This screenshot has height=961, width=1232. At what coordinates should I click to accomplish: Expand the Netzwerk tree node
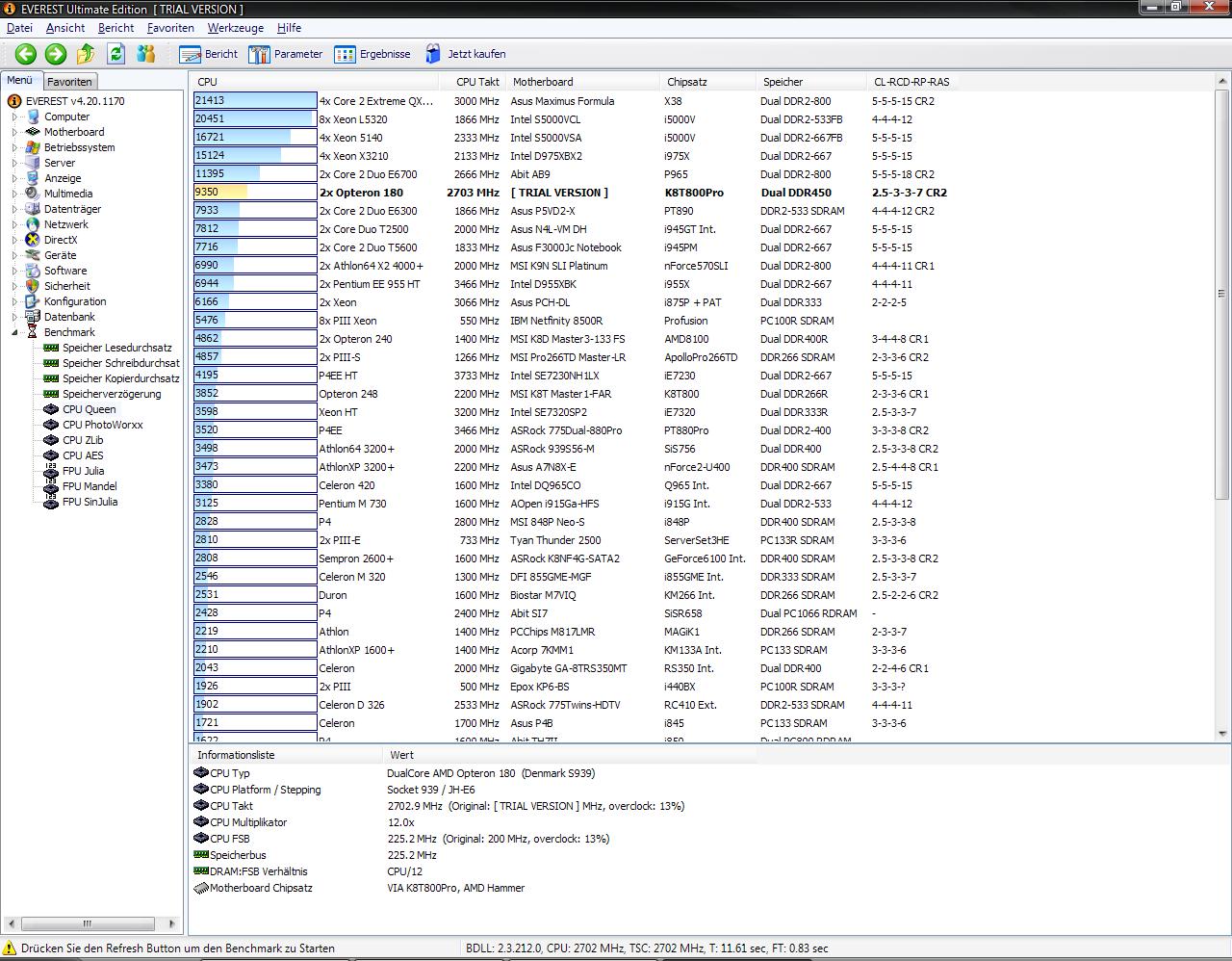click(x=14, y=224)
